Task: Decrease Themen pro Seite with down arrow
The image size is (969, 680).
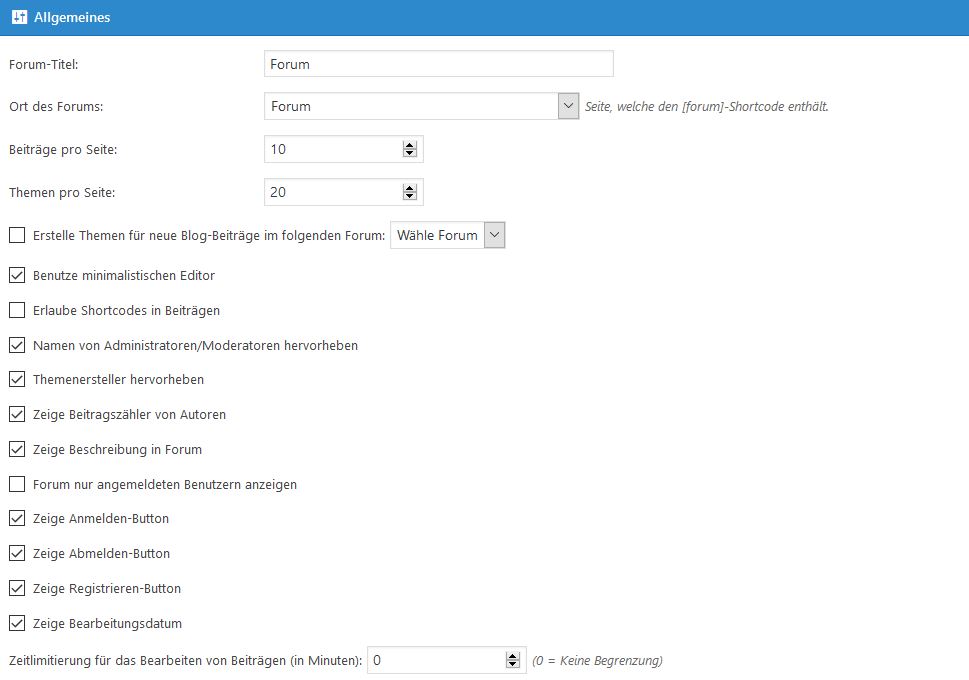Action: [409, 196]
